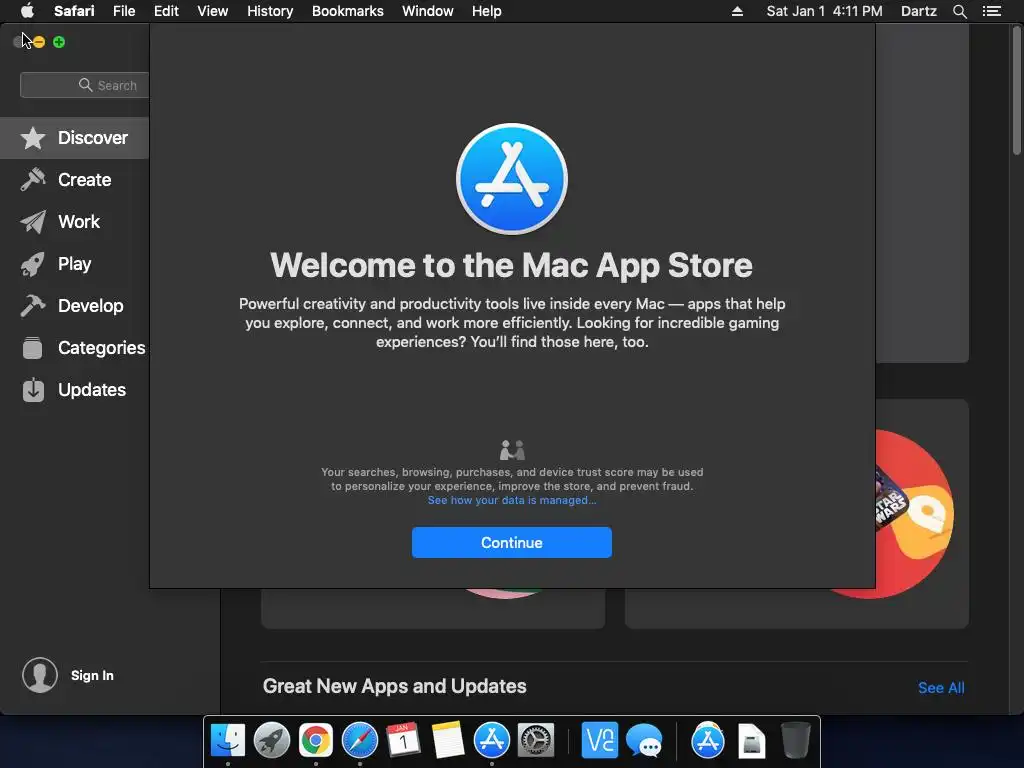
Task: Click the green zoom window button
Action: tap(59, 42)
